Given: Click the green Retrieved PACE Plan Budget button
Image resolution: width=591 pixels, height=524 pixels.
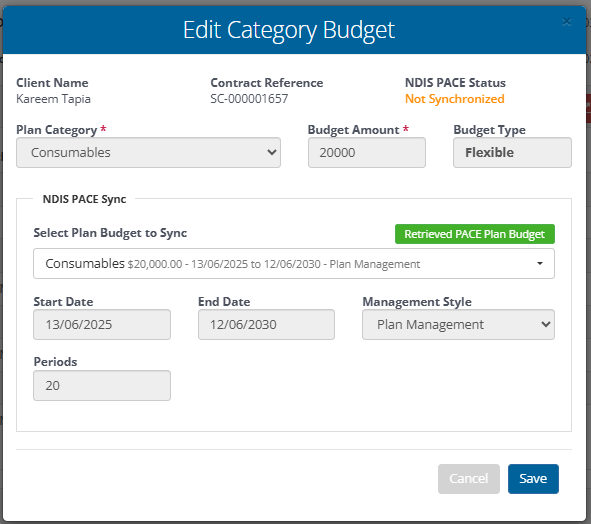Looking at the screenshot, I should click(x=475, y=234).
